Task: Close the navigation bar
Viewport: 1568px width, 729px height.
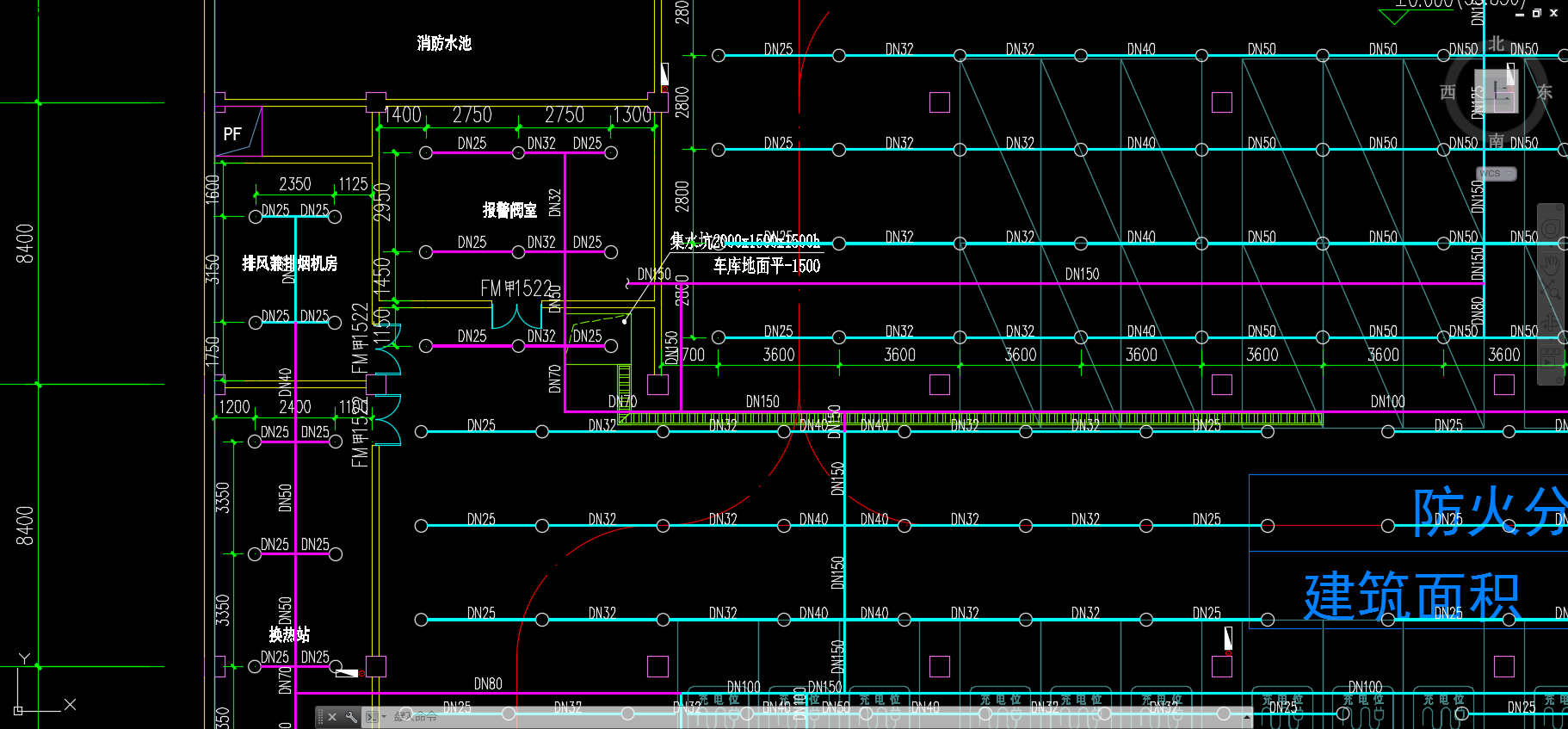Action: tap(1558, 208)
